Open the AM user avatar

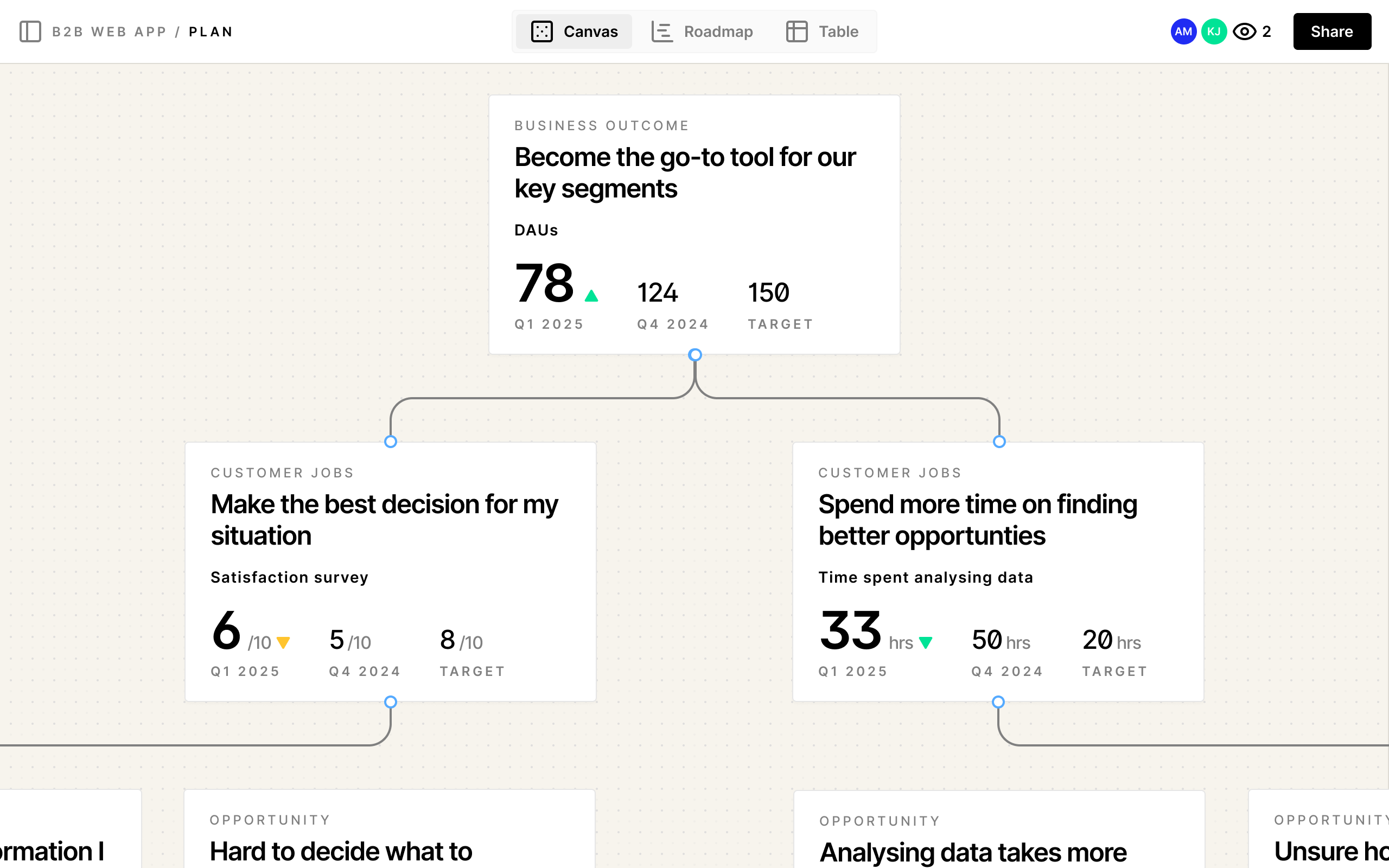coord(1183,31)
